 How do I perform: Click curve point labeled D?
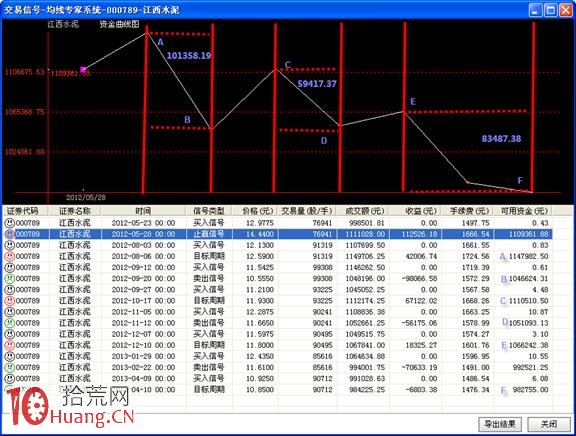pyautogui.click(x=341, y=126)
